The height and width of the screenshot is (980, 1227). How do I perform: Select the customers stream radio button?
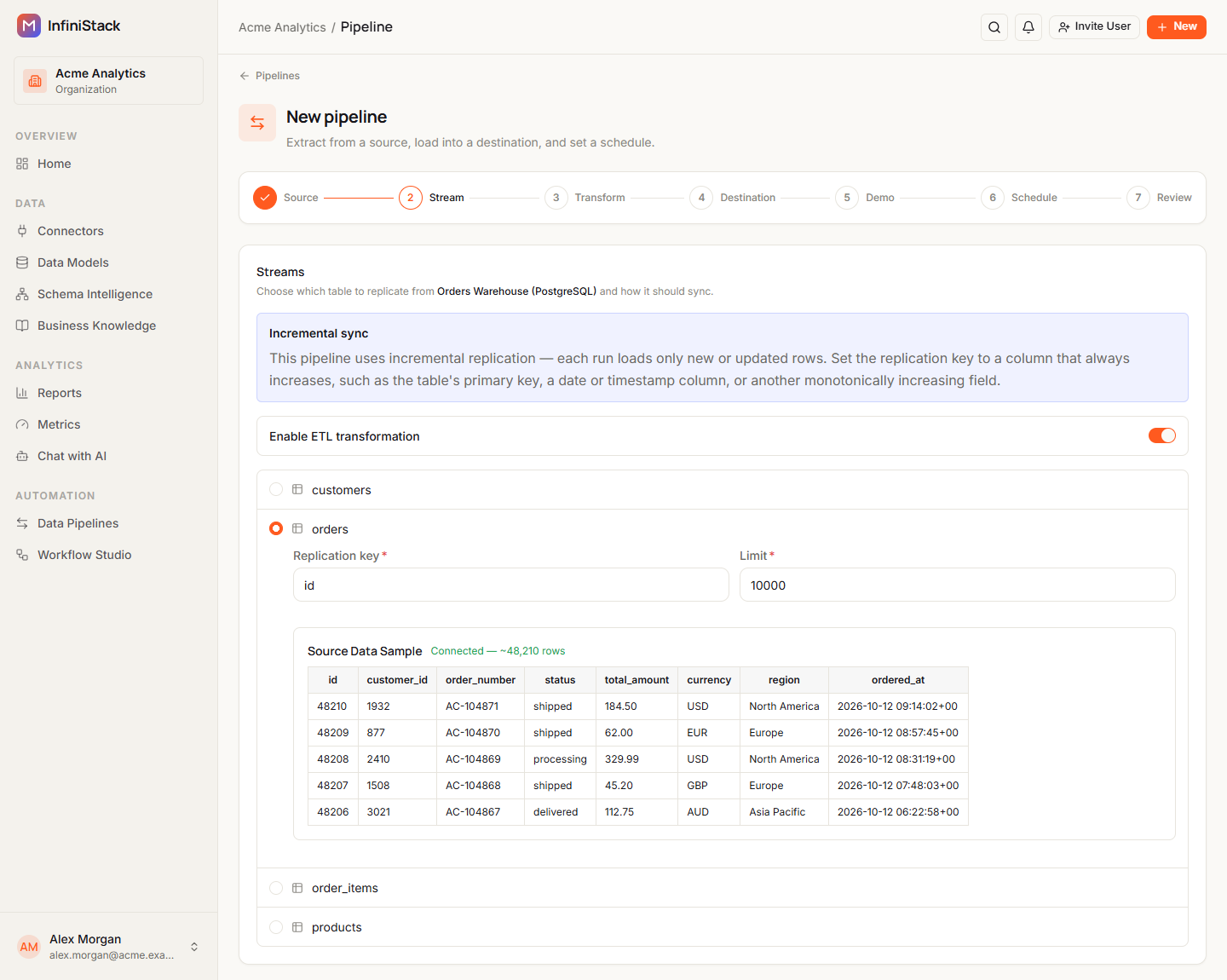coord(276,489)
